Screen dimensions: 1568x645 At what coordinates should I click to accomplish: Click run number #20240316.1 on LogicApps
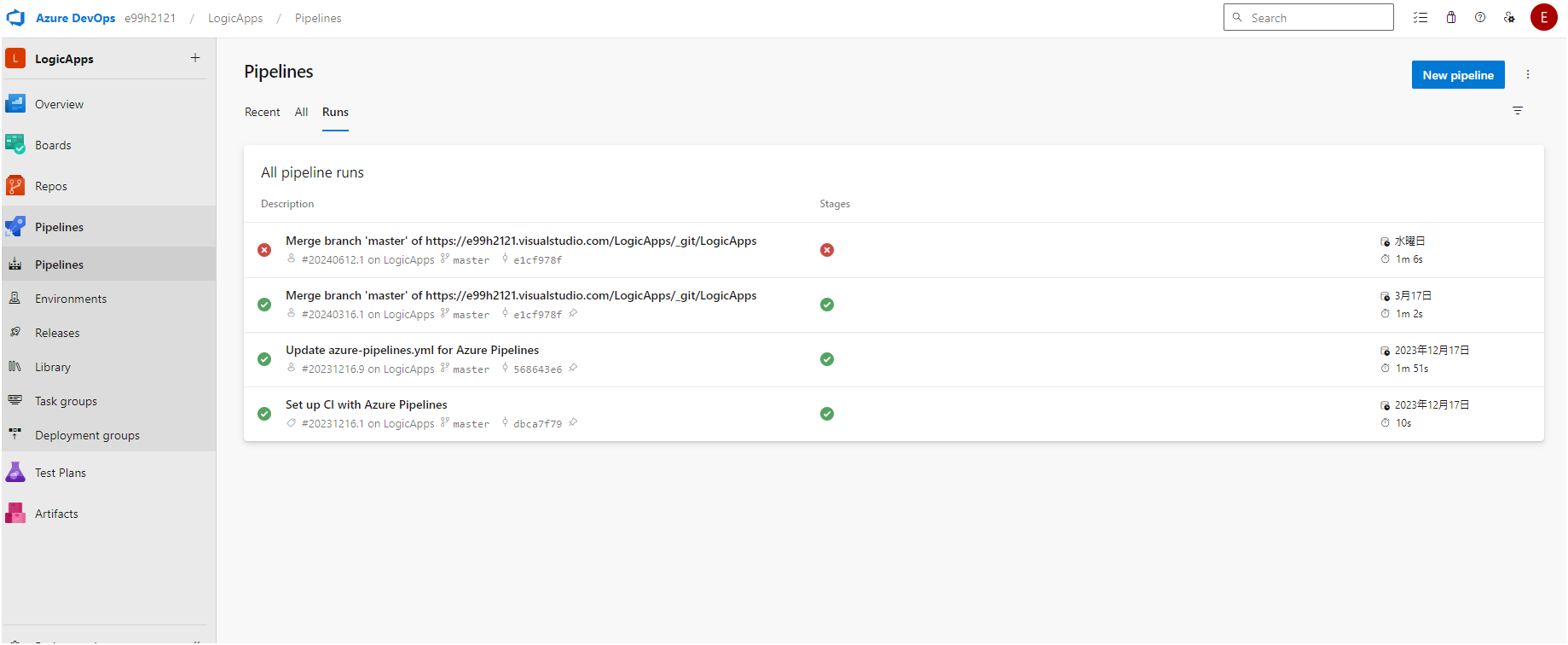[x=368, y=315]
